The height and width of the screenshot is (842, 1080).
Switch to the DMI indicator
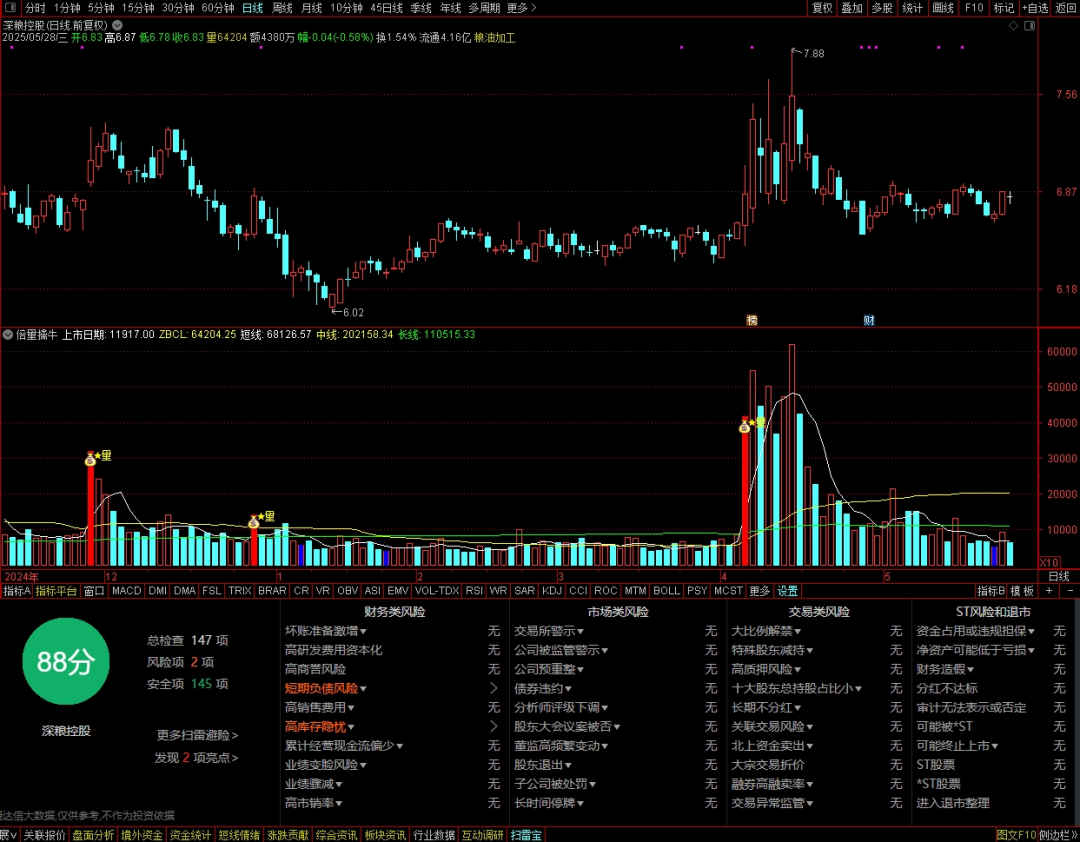(x=158, y=591)
